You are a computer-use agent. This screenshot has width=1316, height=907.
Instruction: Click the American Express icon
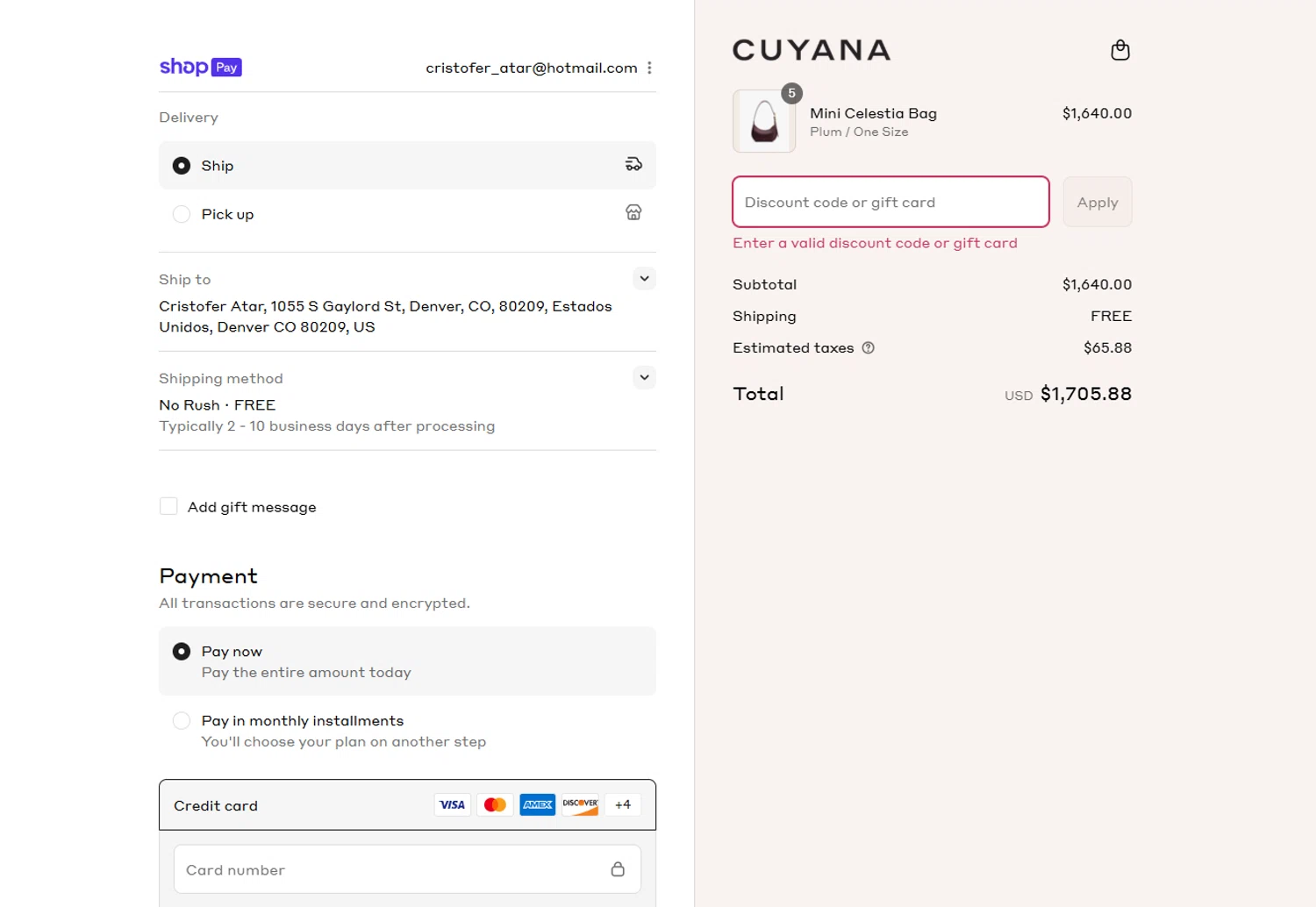[x=538, y=804]
